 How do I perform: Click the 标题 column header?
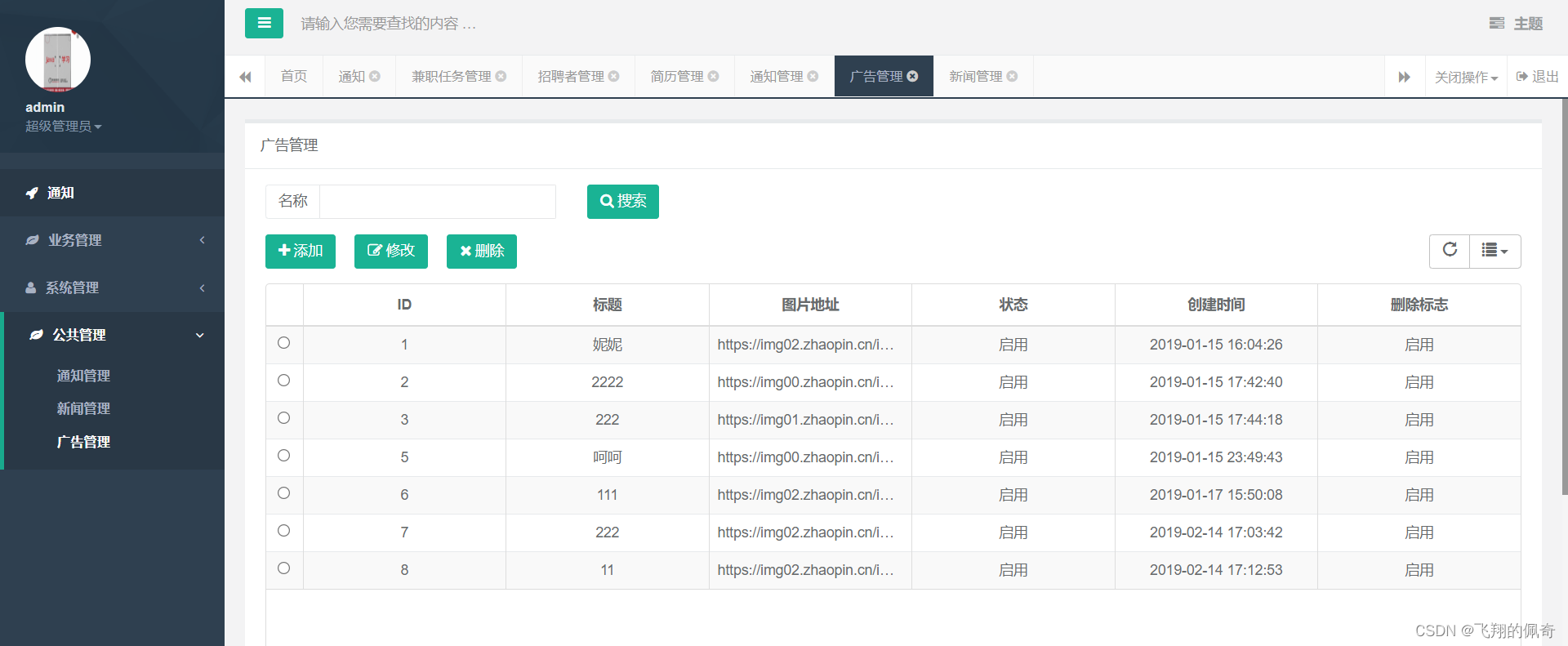(x=608, y=305)
